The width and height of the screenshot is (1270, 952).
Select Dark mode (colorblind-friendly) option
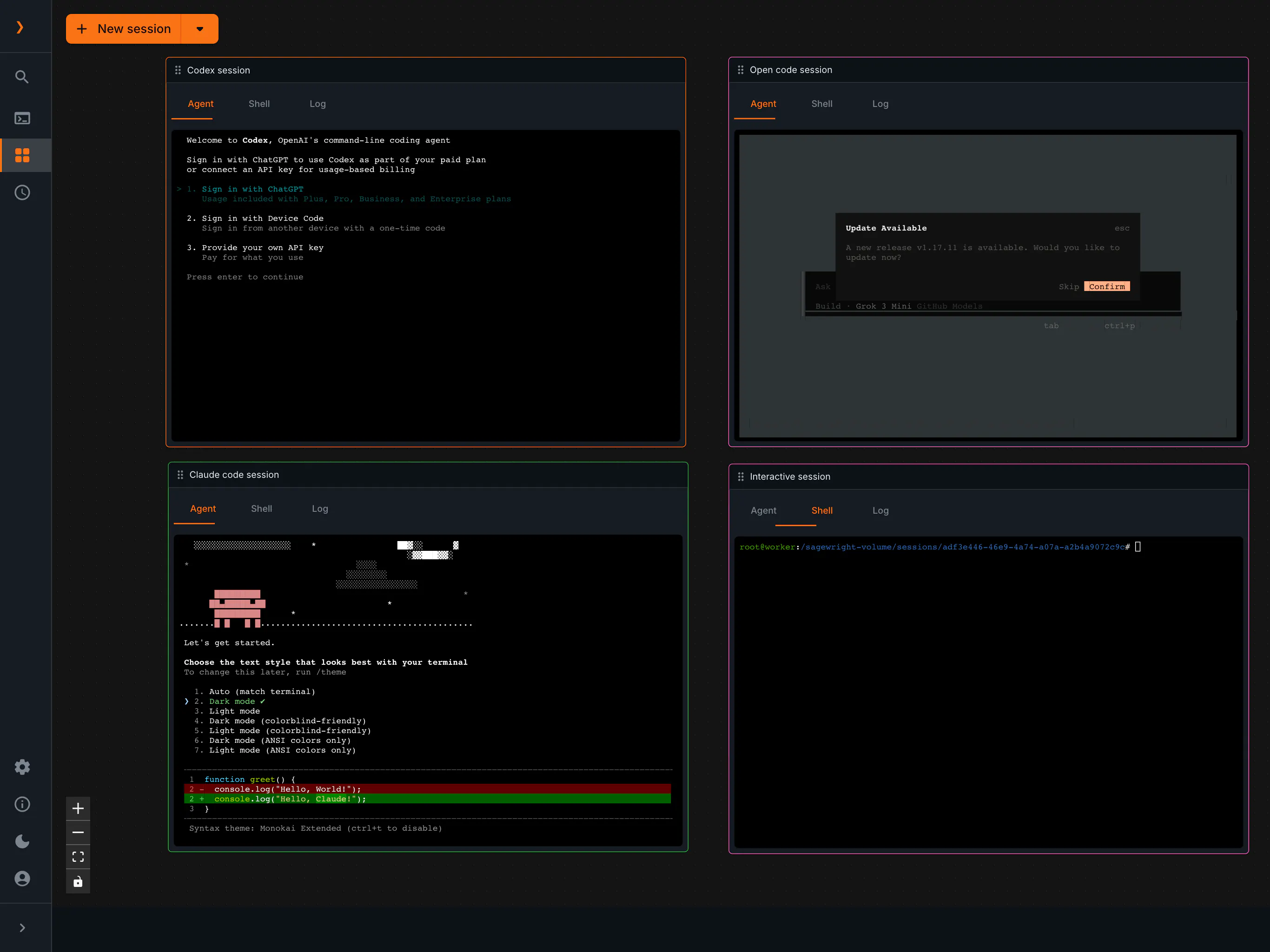click(288, 721)
